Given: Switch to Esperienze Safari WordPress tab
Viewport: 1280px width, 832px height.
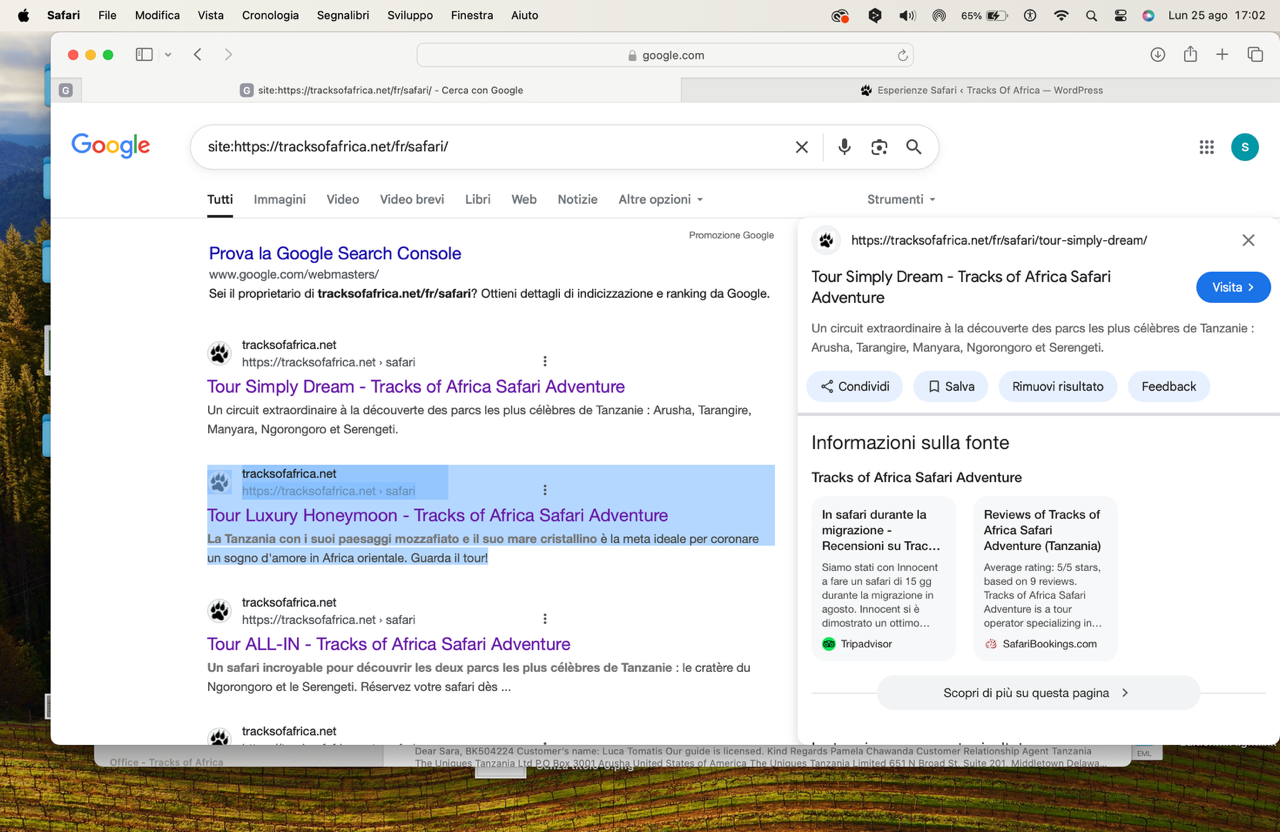Looking at the screenshot, I should tap(981, 90).
